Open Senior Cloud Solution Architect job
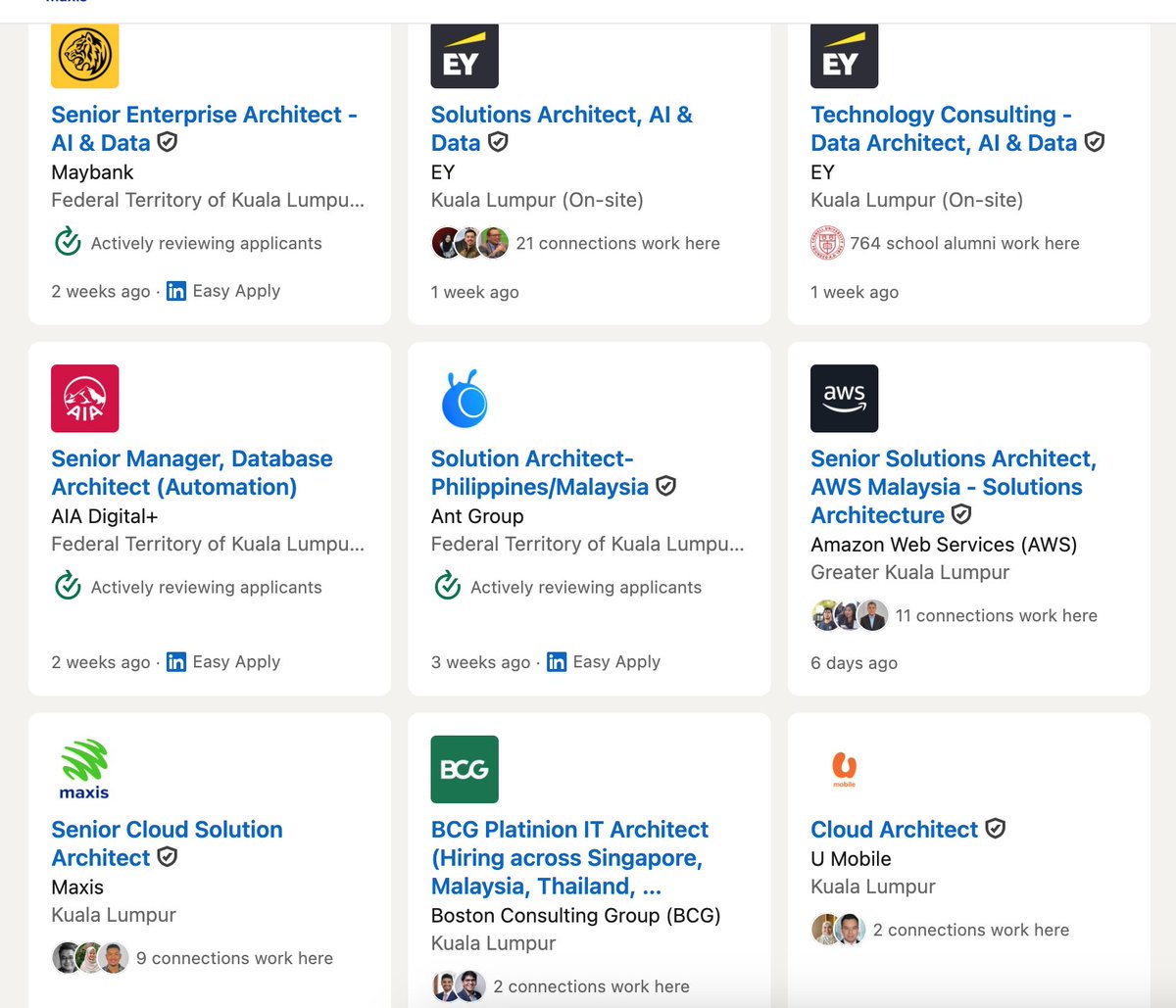 point(167,843)
